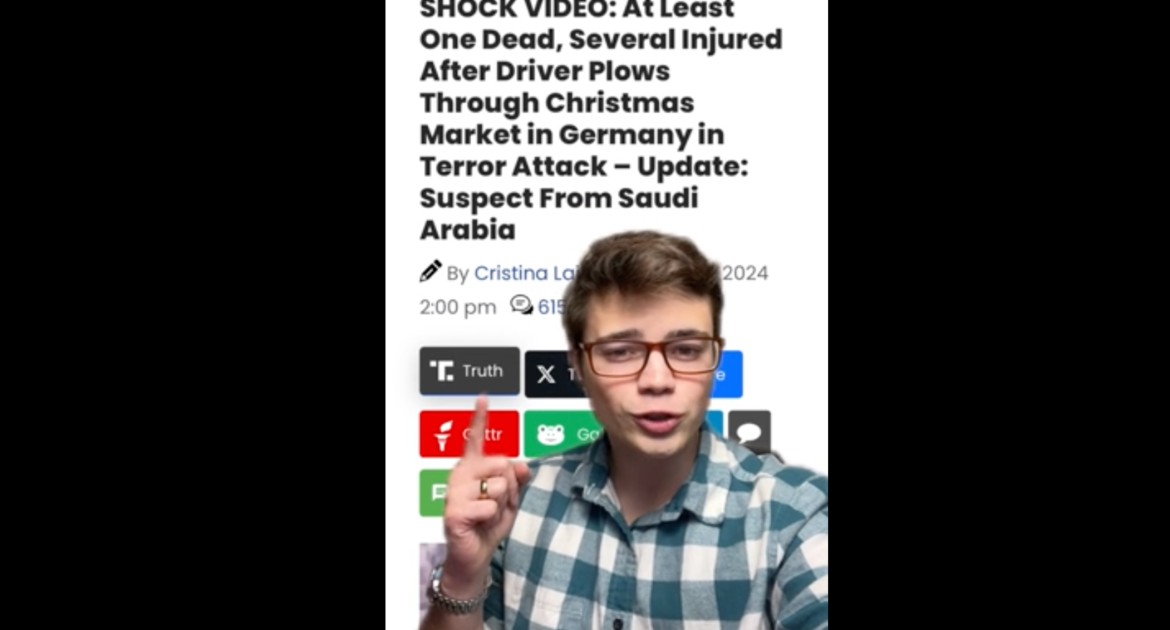1170x630 pixels.
Task: Open the 615 comments link
Action: [x=551, y=308]
